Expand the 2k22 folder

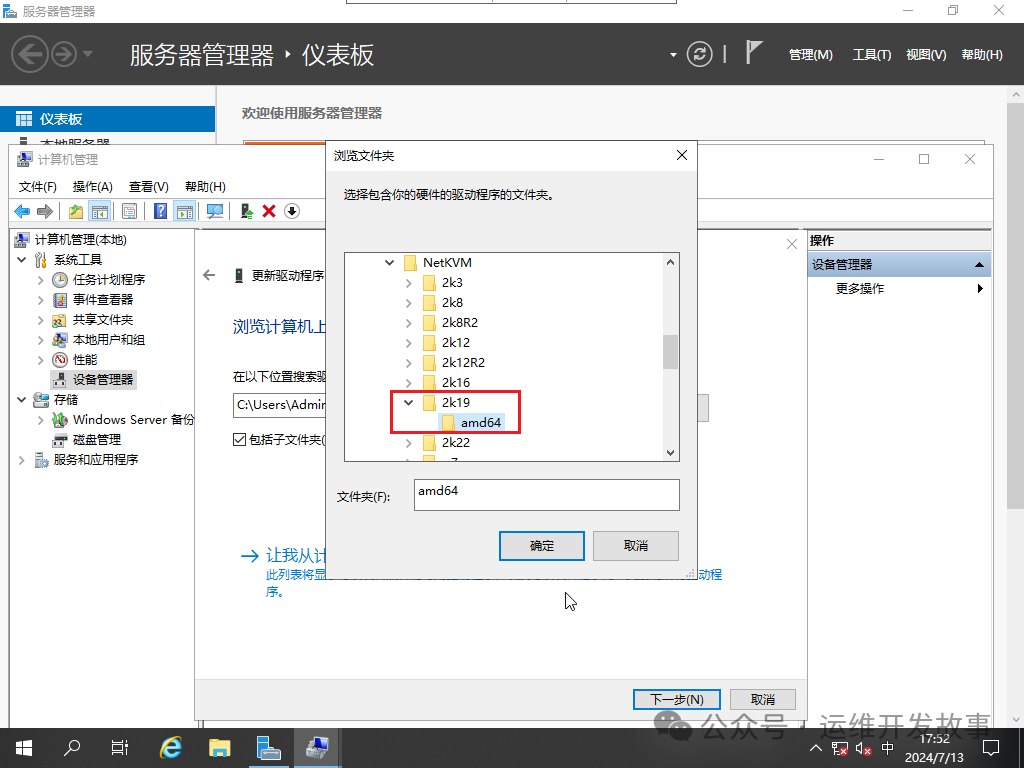click(407, 442)
